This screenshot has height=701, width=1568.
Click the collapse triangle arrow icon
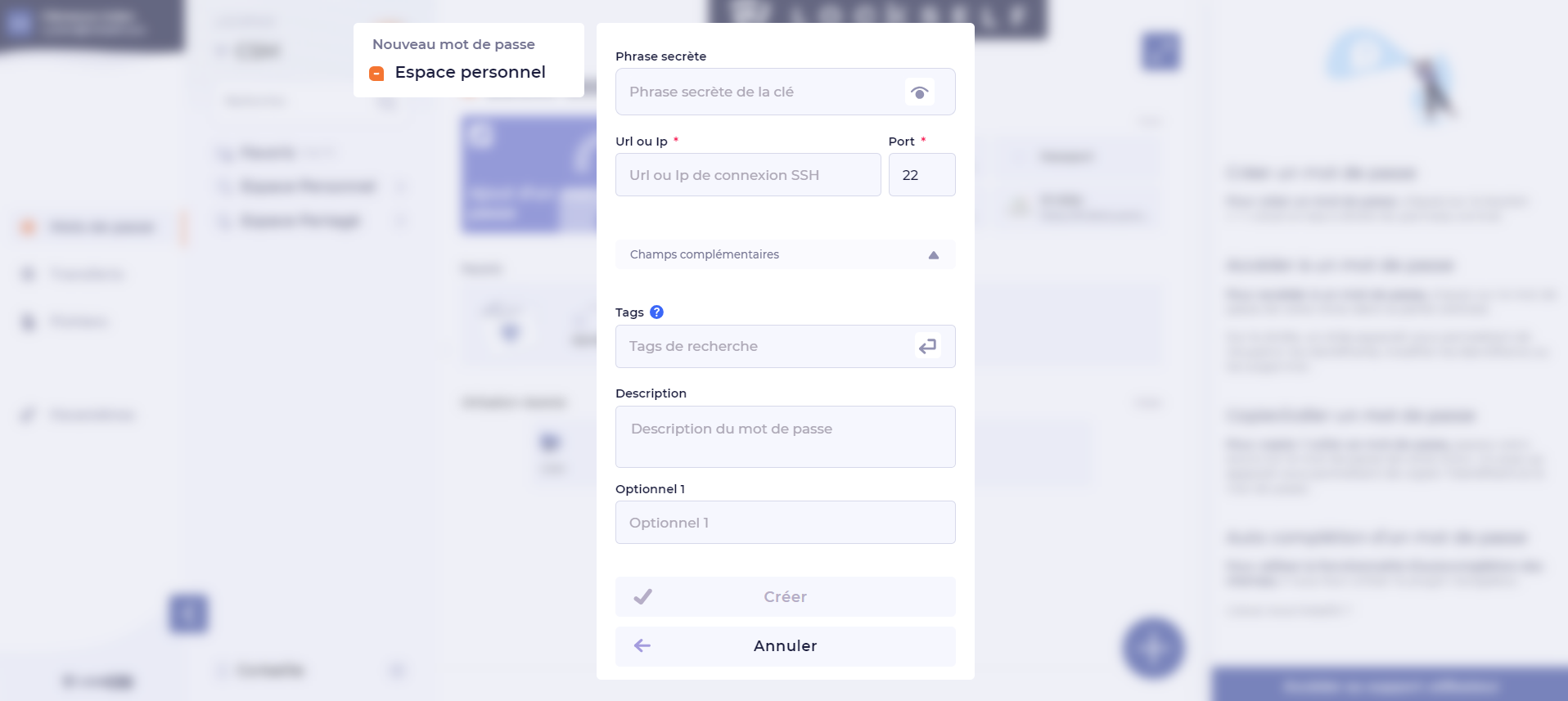point(934,255)
